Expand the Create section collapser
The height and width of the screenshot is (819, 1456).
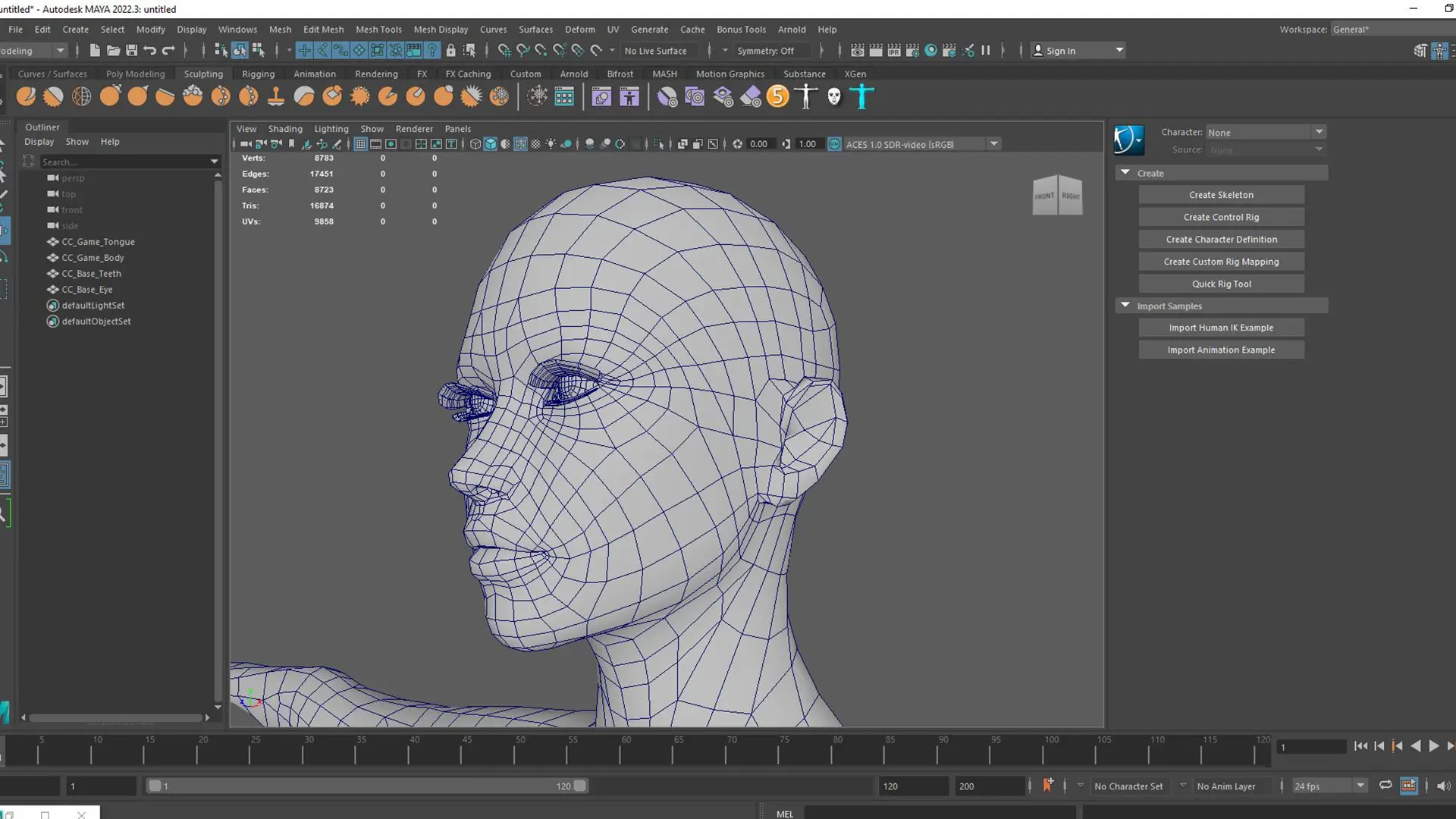1126,172
